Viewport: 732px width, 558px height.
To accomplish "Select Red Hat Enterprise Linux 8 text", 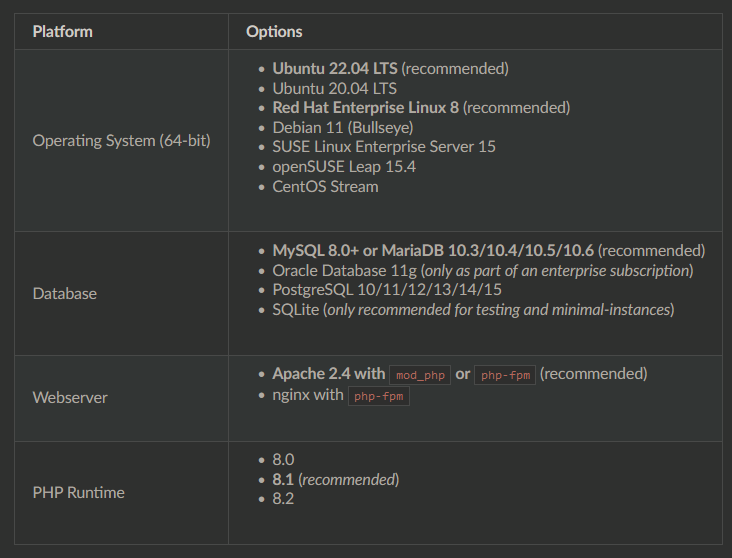I will pos(365,108).
